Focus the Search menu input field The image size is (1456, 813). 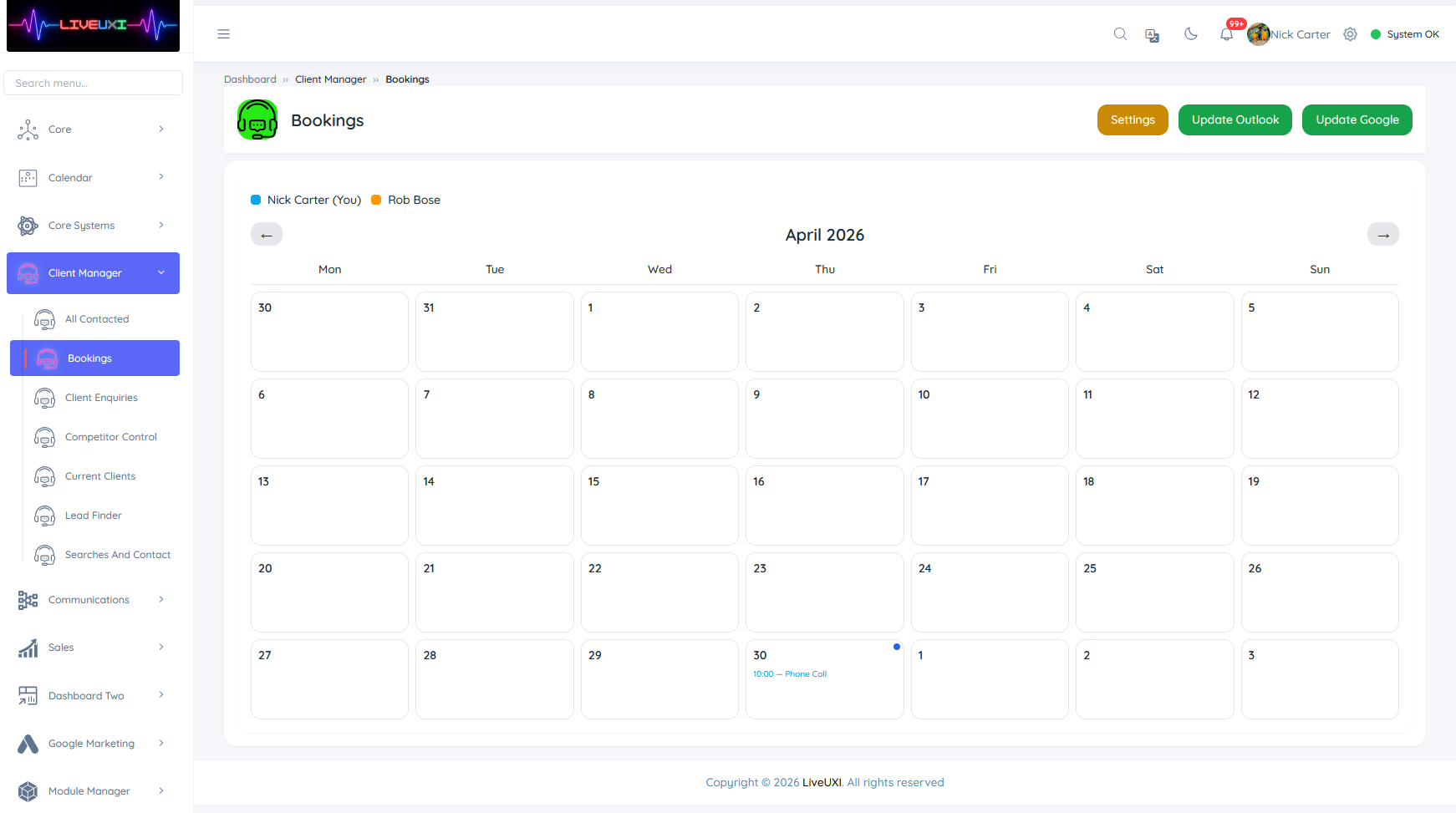[94, 83]
